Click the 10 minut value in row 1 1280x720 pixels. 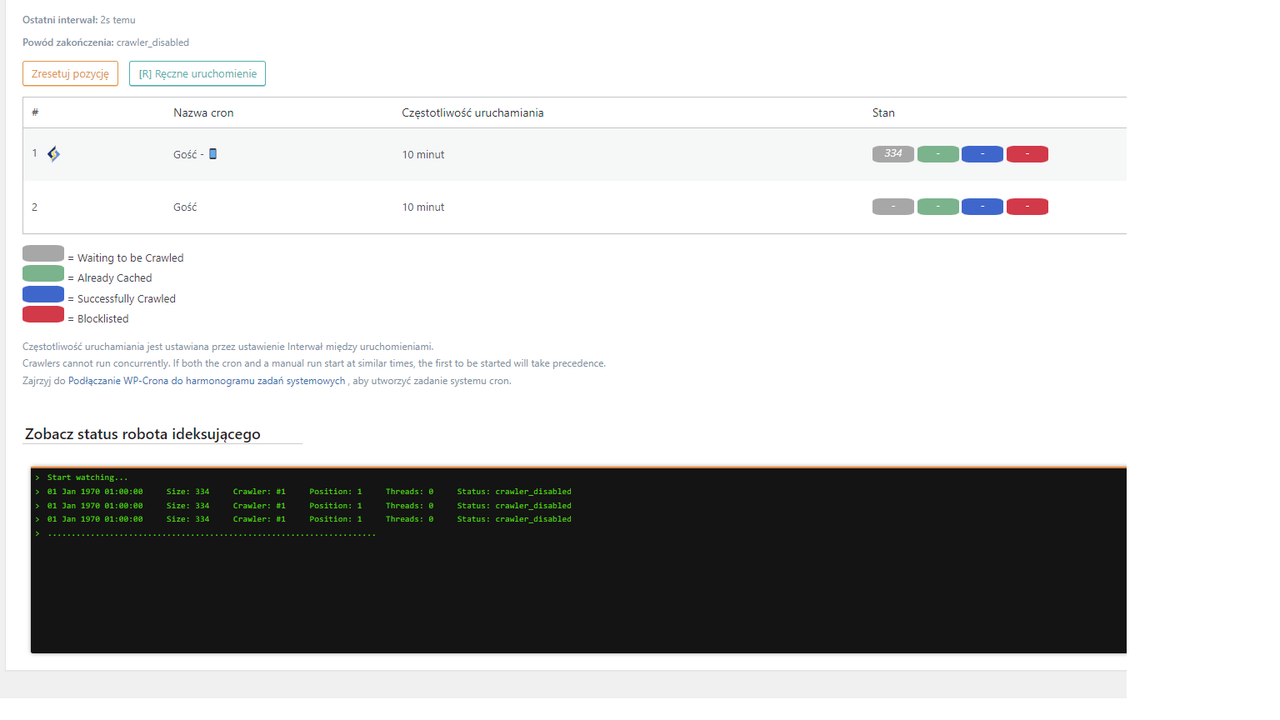[423, 155]
